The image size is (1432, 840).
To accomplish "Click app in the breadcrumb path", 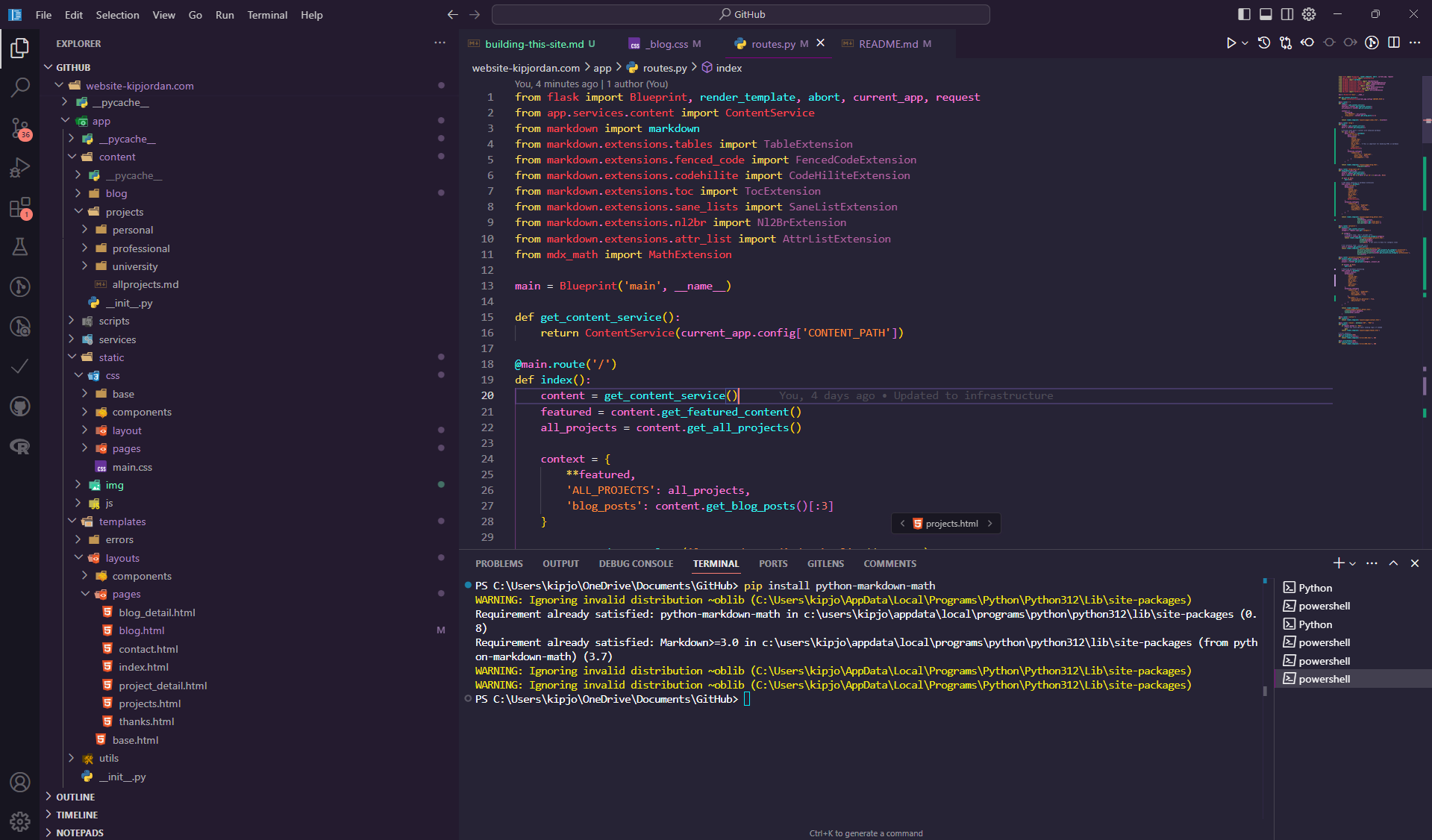I will click(602, 68).
